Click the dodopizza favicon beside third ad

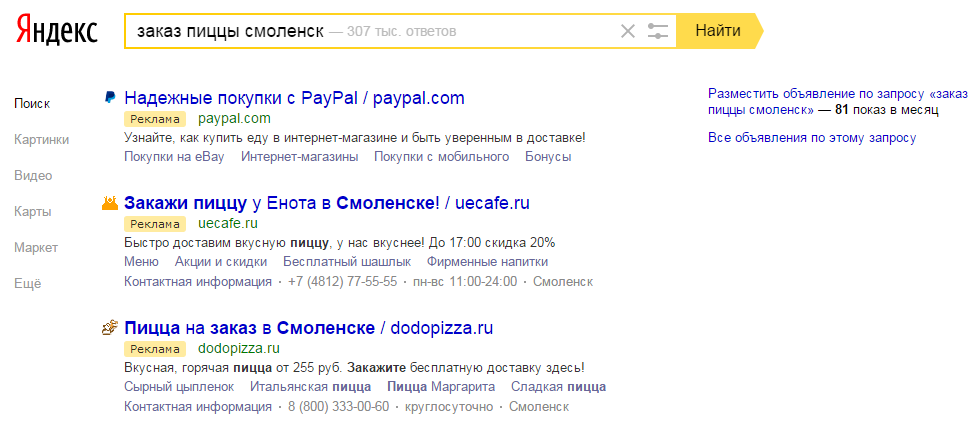tap(110, 328)
